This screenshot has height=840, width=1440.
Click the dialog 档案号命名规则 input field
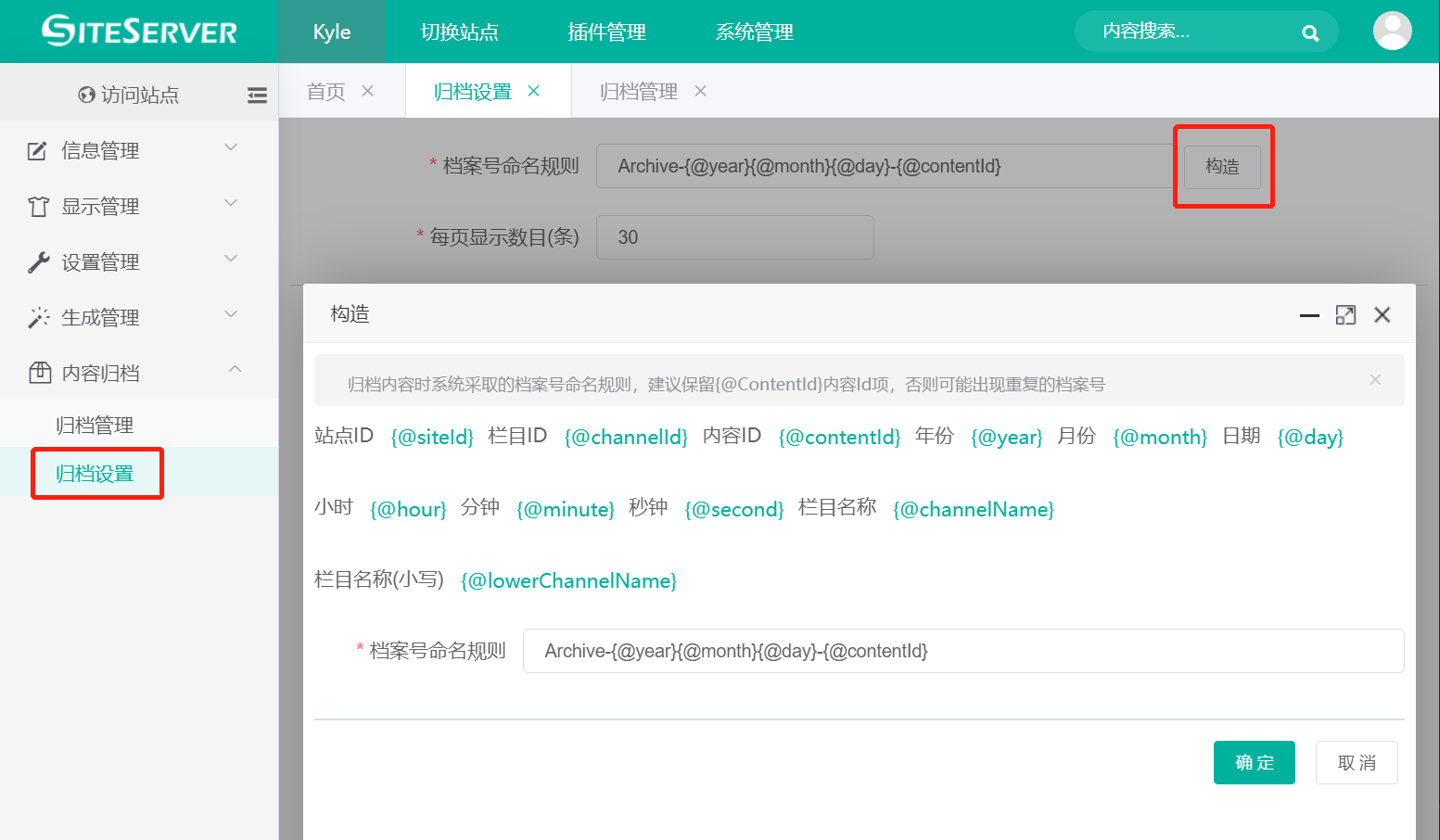(962, 651)
